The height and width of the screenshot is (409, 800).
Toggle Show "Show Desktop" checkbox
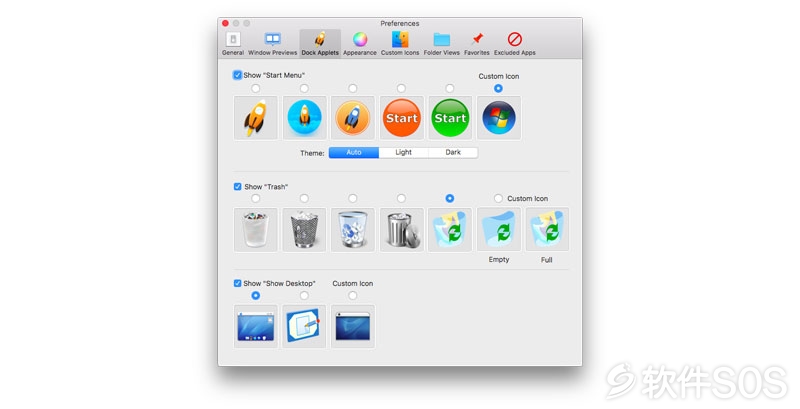[237, 283]
